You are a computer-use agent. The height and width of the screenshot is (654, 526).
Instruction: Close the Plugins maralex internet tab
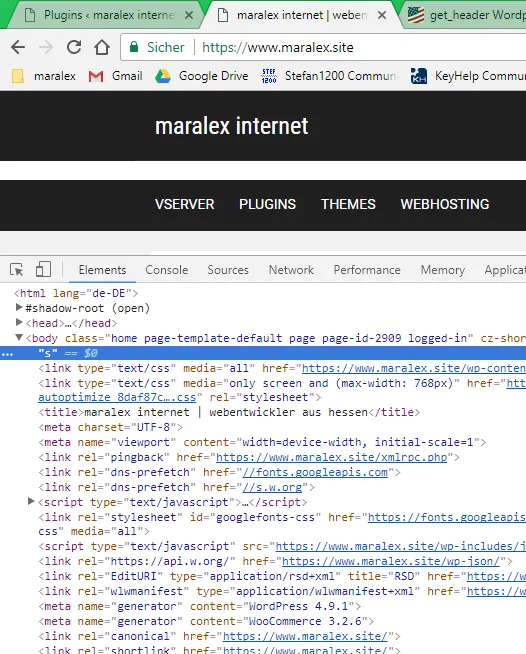(189, 15)
